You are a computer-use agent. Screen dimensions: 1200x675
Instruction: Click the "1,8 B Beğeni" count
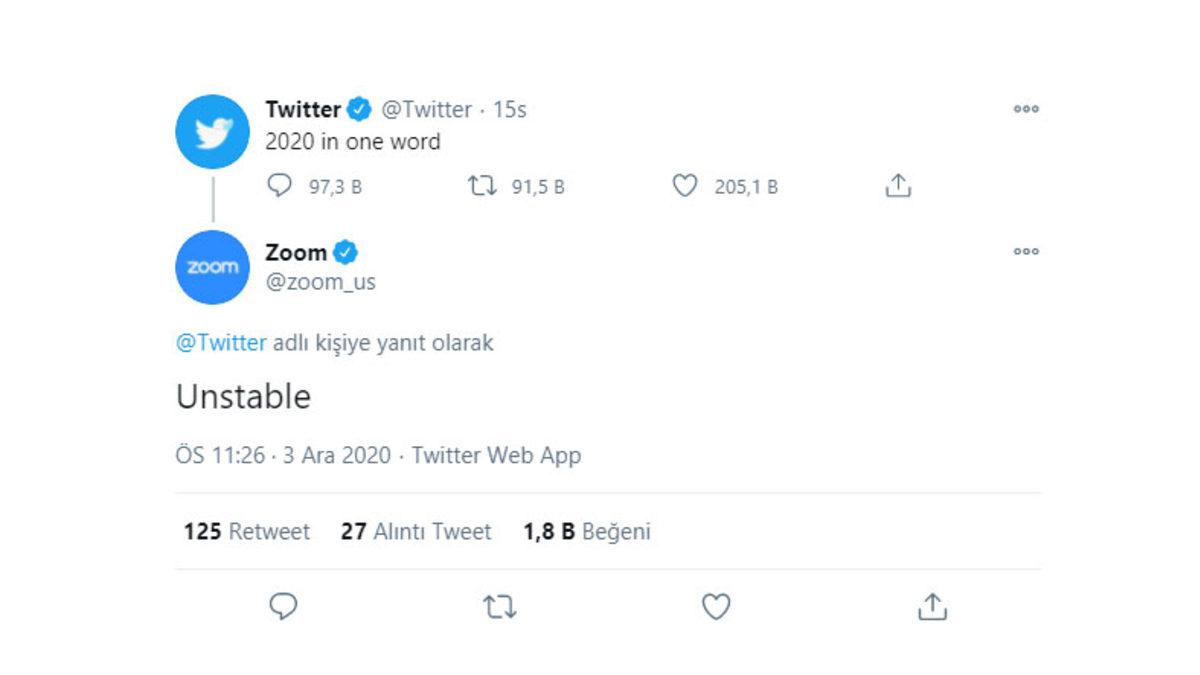coord(585,532)
